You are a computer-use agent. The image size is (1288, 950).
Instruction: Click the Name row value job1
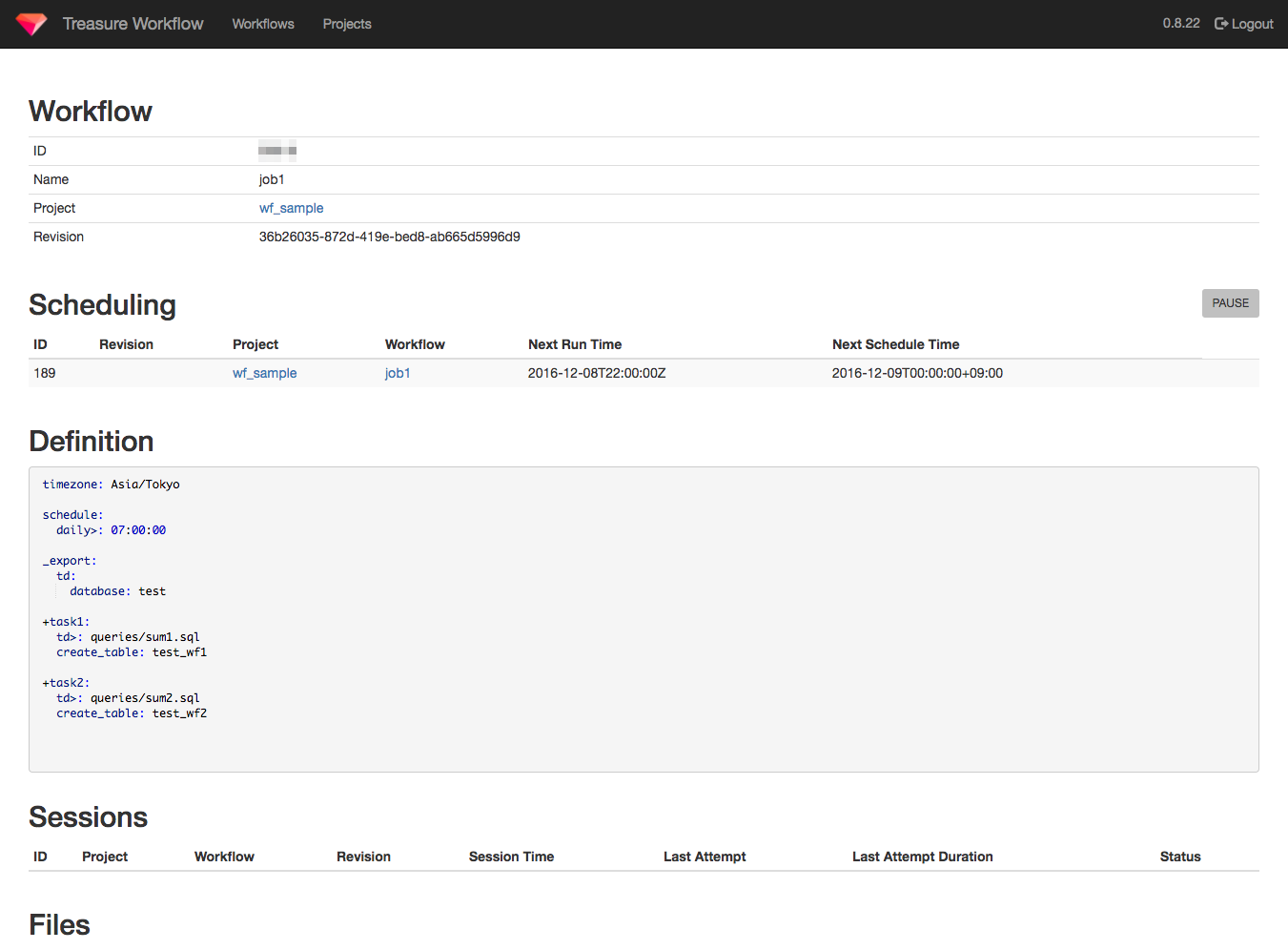pyautogui.click(x=272, y=179)
